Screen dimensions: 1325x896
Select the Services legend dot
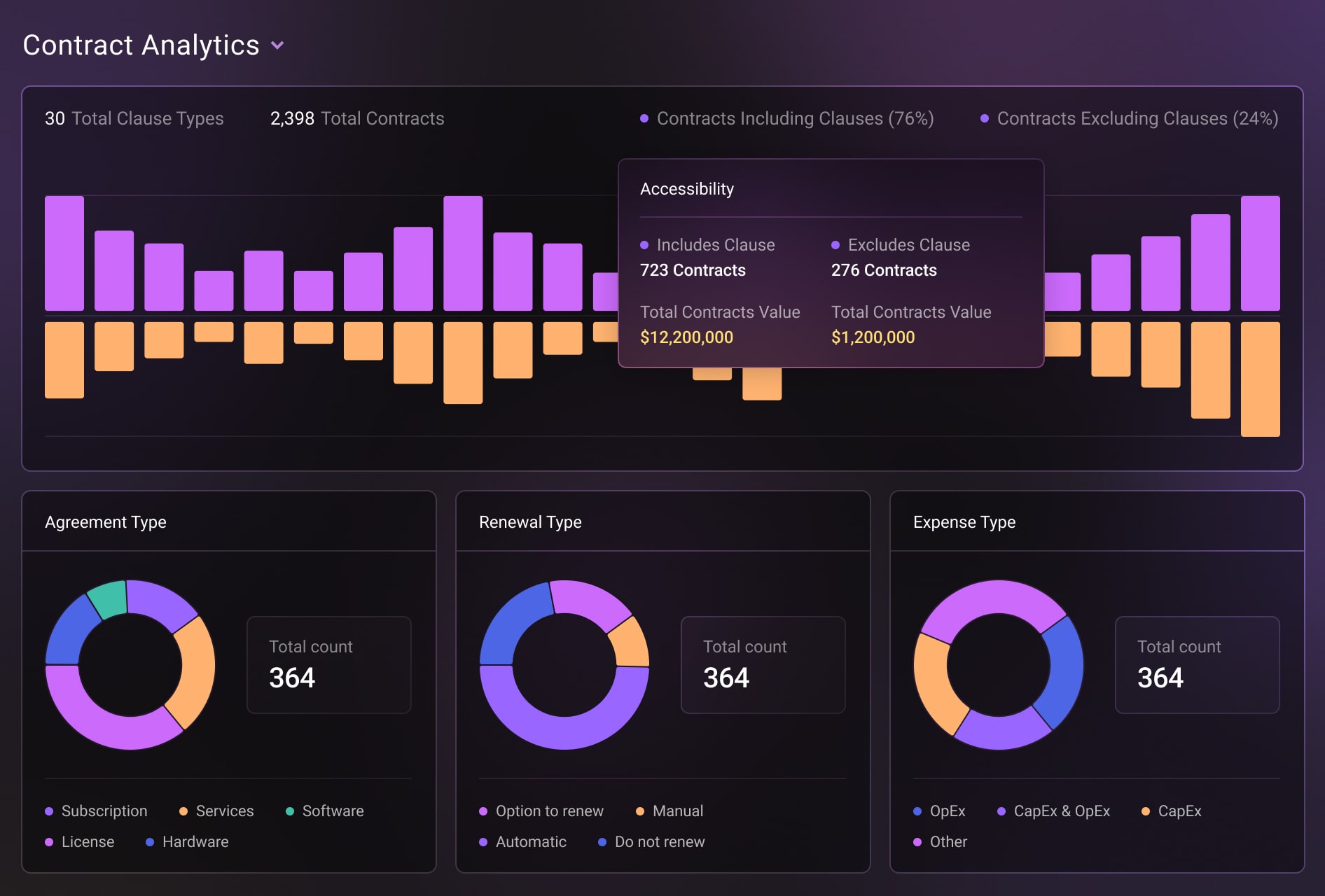point(183,811)
